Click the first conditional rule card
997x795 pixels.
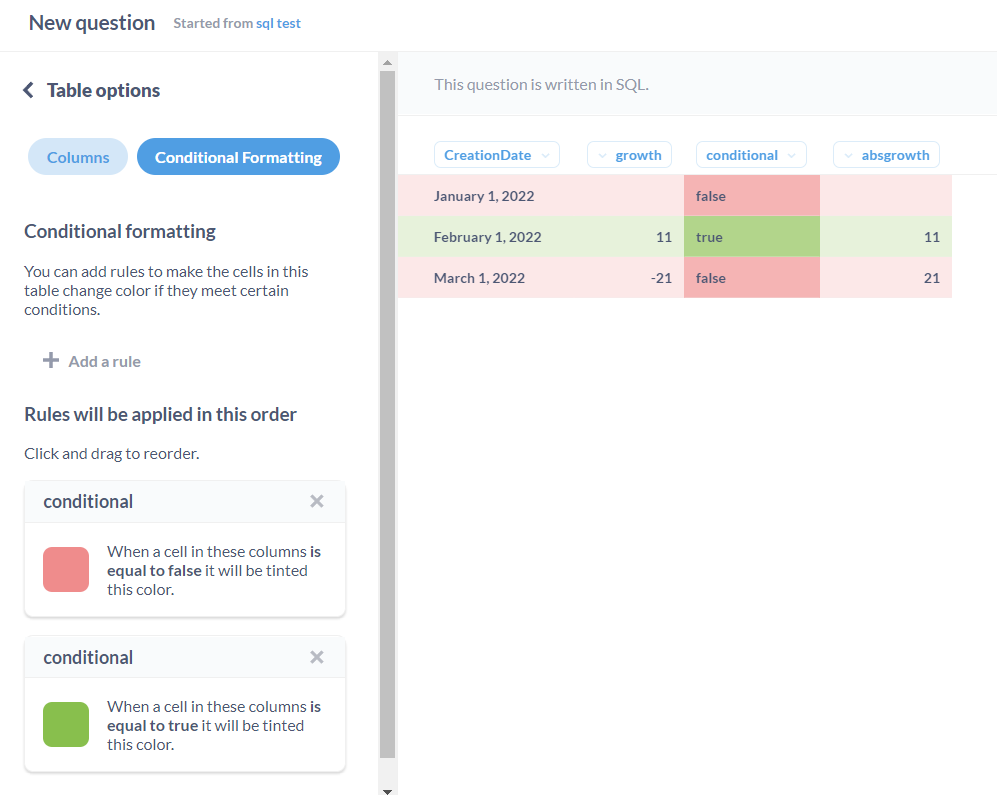click(184, 550)
